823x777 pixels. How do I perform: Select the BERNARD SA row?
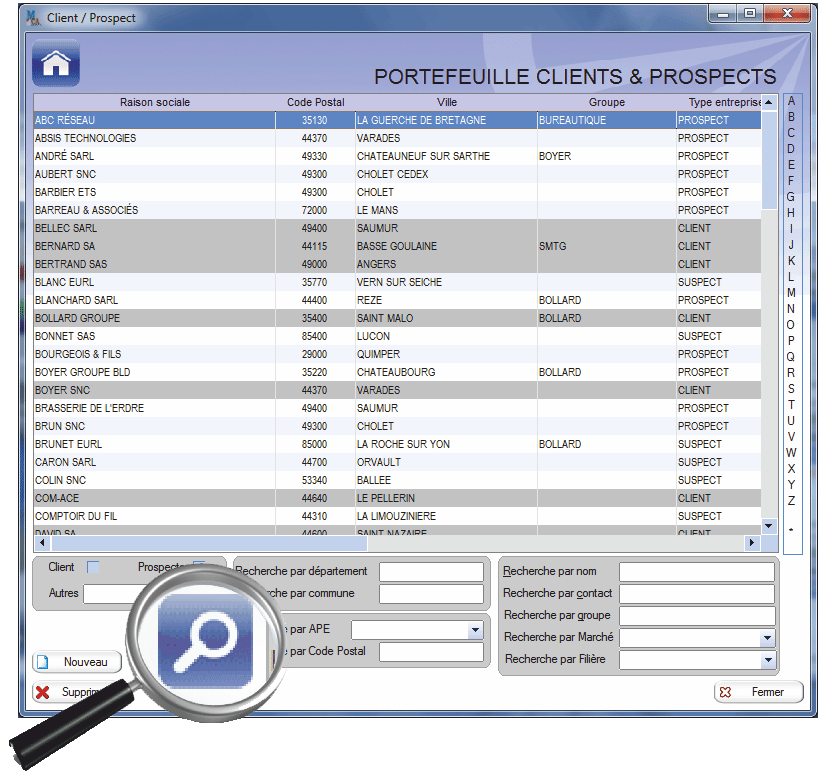397,246
